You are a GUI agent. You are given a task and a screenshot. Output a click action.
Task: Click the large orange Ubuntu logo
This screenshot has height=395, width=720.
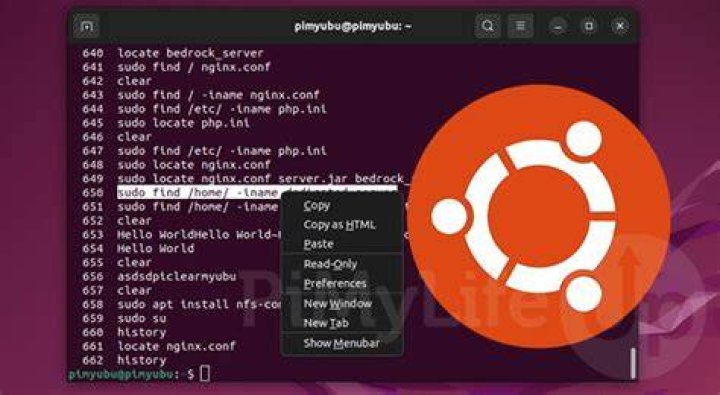pos(539,216)
